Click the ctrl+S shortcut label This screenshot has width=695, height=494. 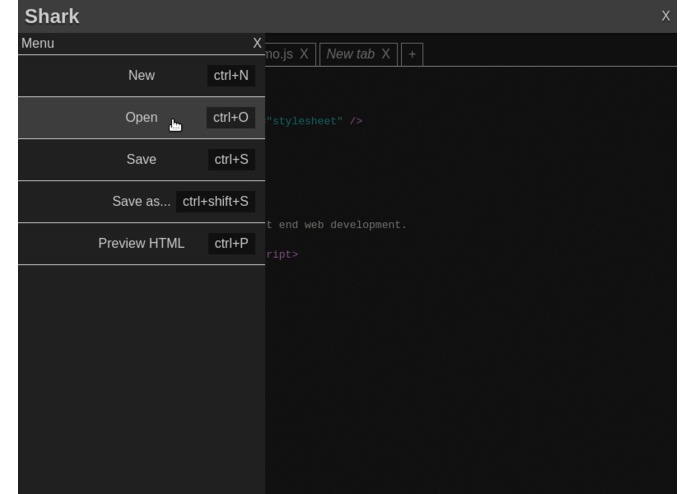231,159
